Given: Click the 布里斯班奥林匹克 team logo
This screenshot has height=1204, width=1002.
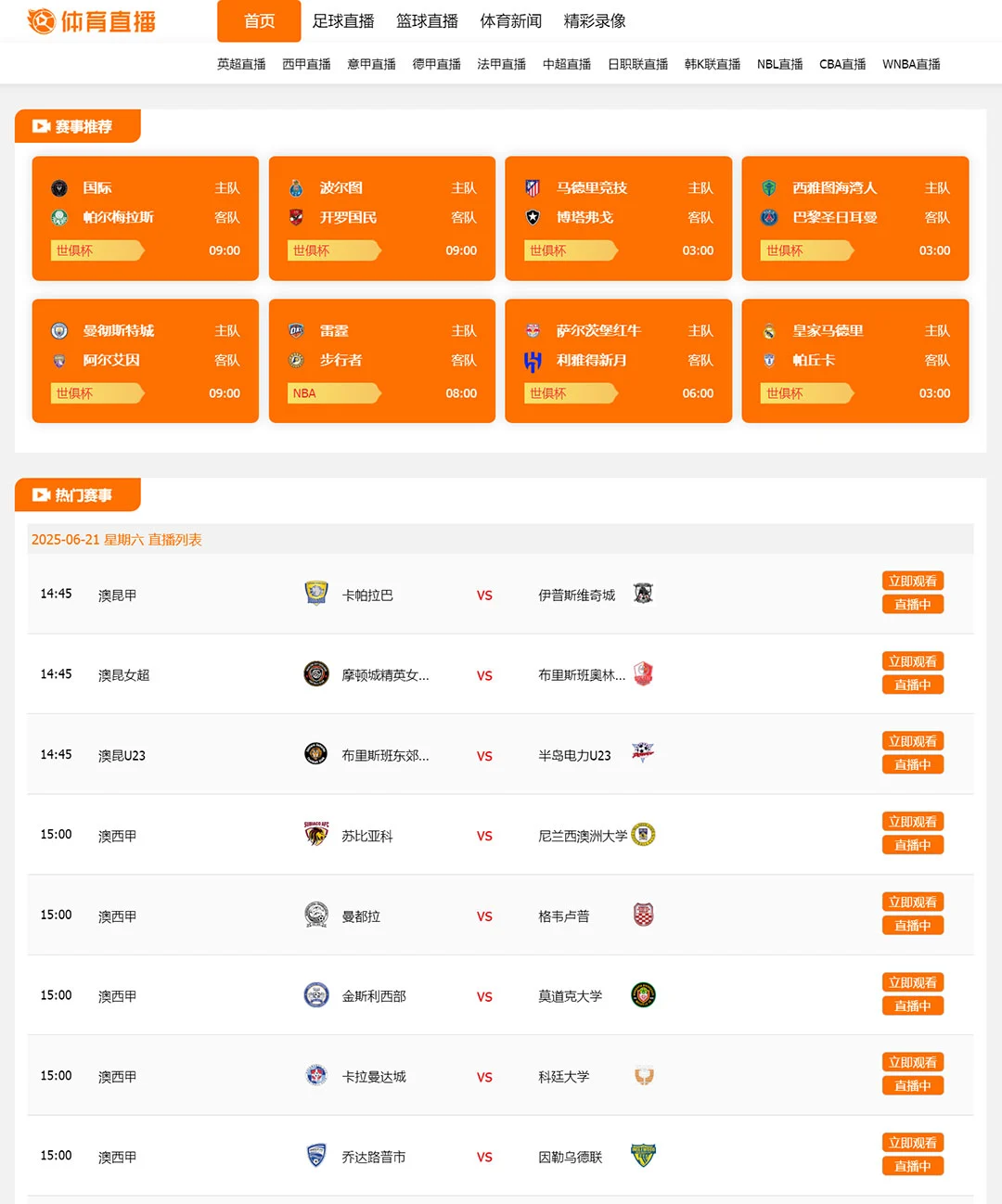Looking at the screenshot, I should coord(643,673).
